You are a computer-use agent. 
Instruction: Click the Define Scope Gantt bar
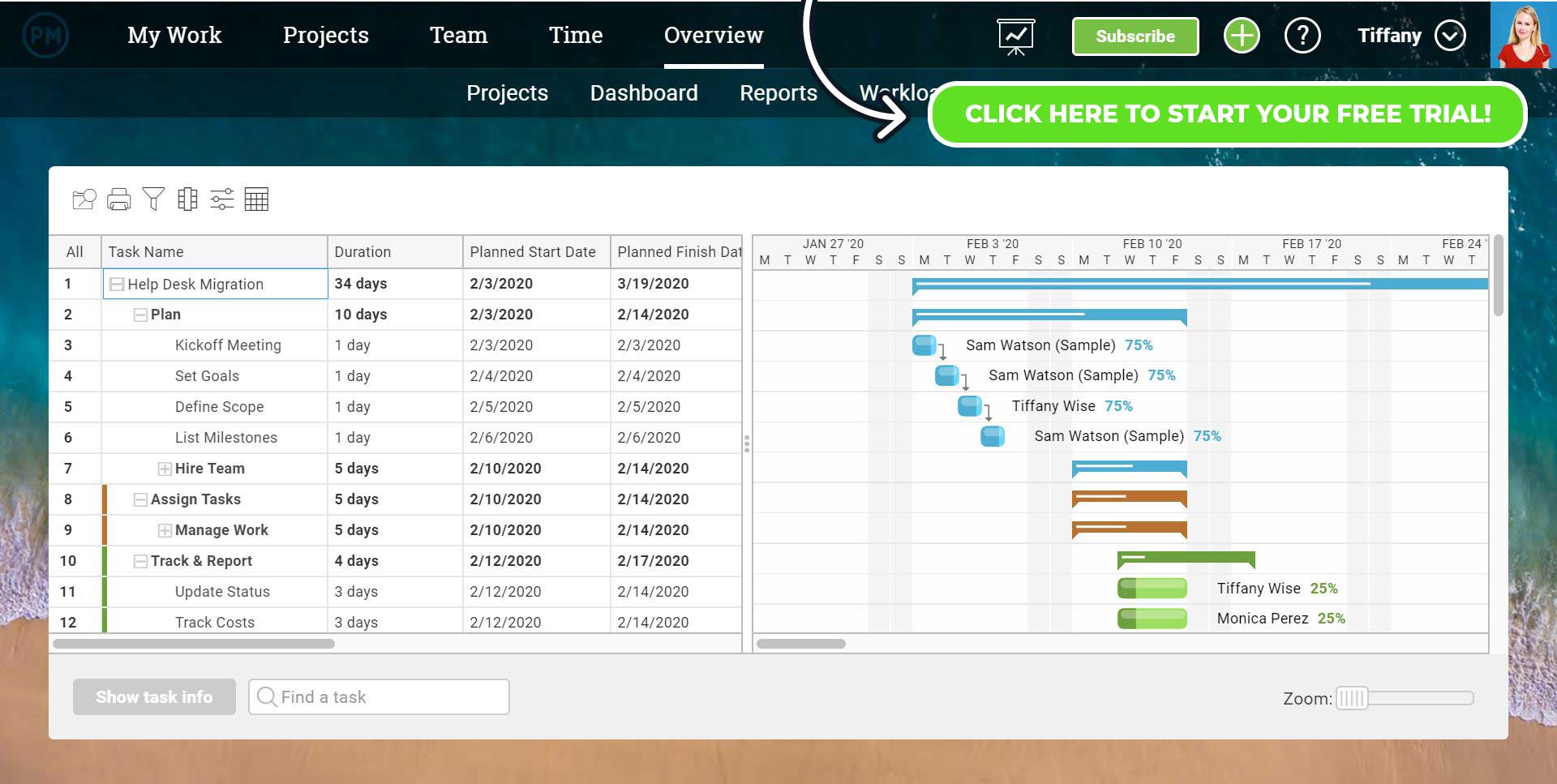(969, 406)
